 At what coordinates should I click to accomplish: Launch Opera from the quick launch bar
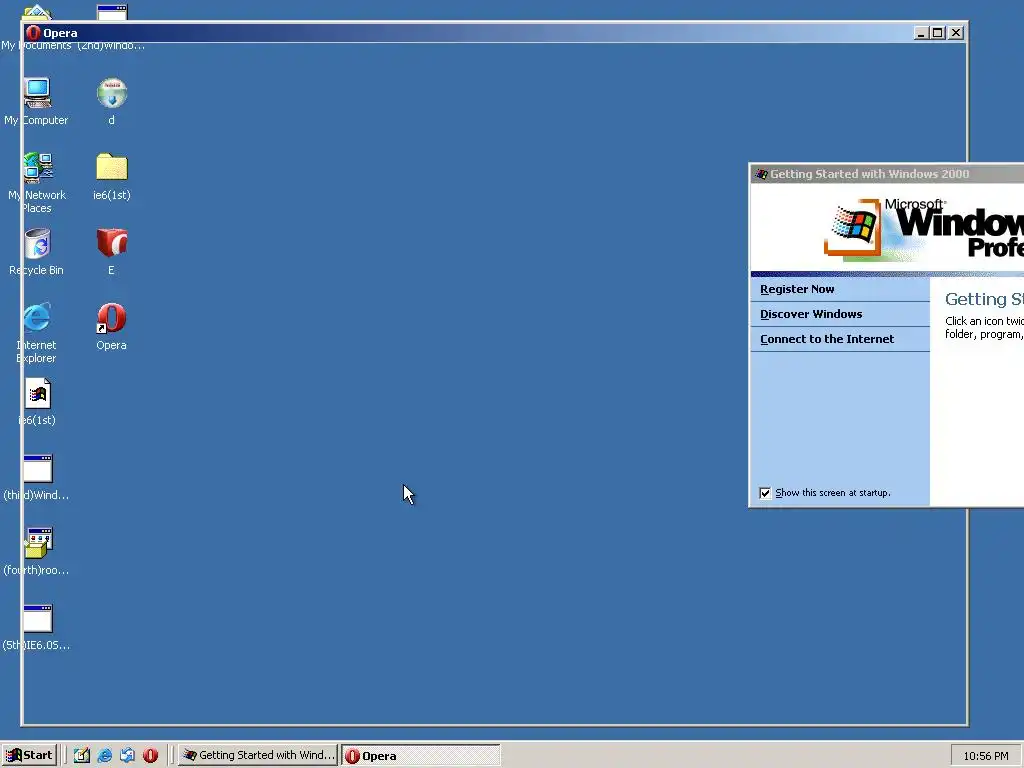[x=150, y=756]
